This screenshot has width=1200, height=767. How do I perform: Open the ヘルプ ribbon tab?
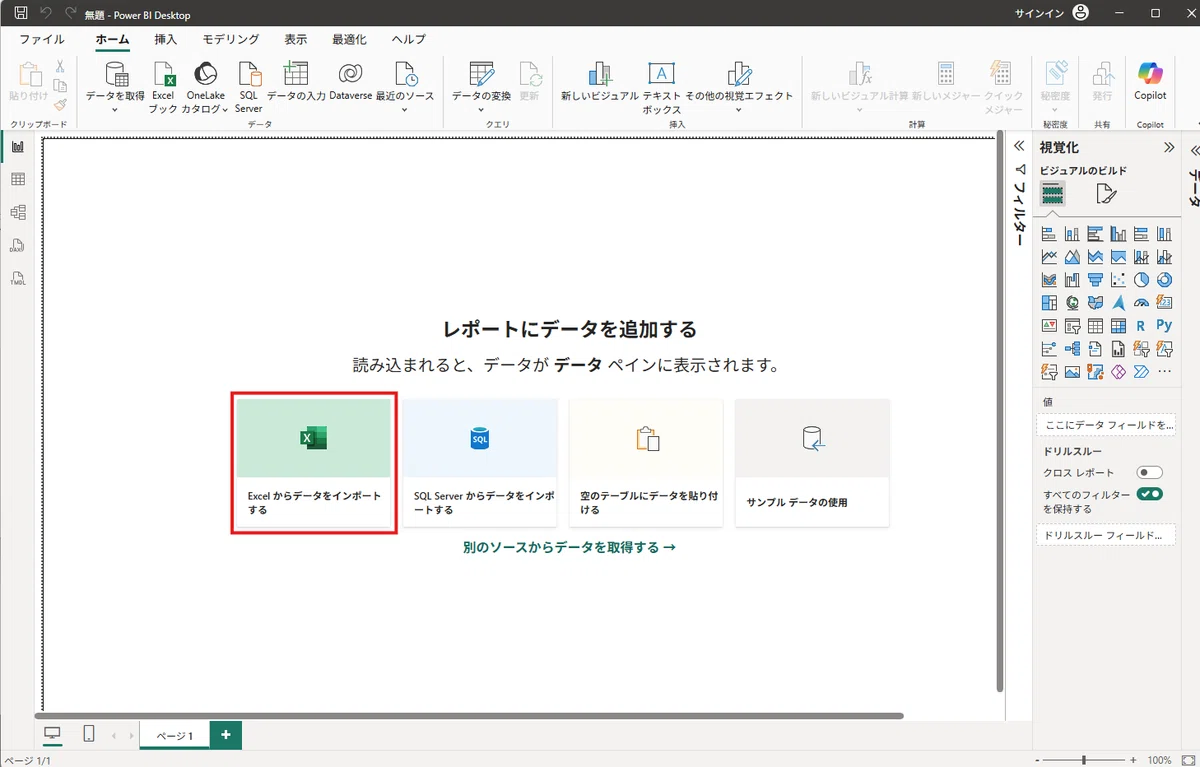tap(409, 39)
